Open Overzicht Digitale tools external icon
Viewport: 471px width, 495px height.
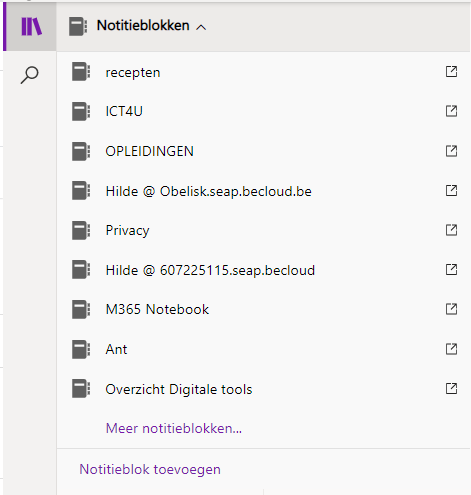451,388
